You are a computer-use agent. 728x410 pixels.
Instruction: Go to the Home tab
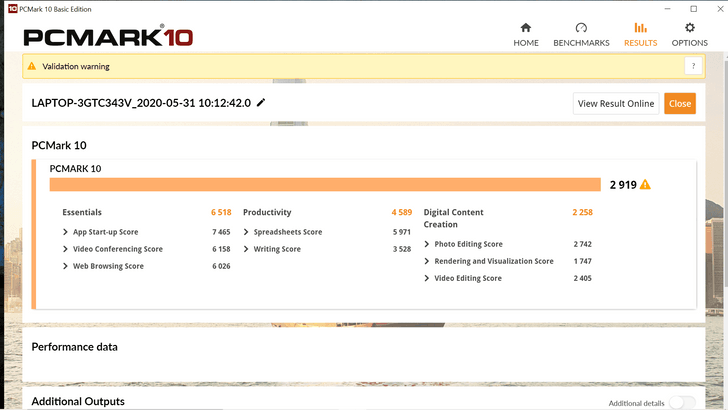[526, 35]
